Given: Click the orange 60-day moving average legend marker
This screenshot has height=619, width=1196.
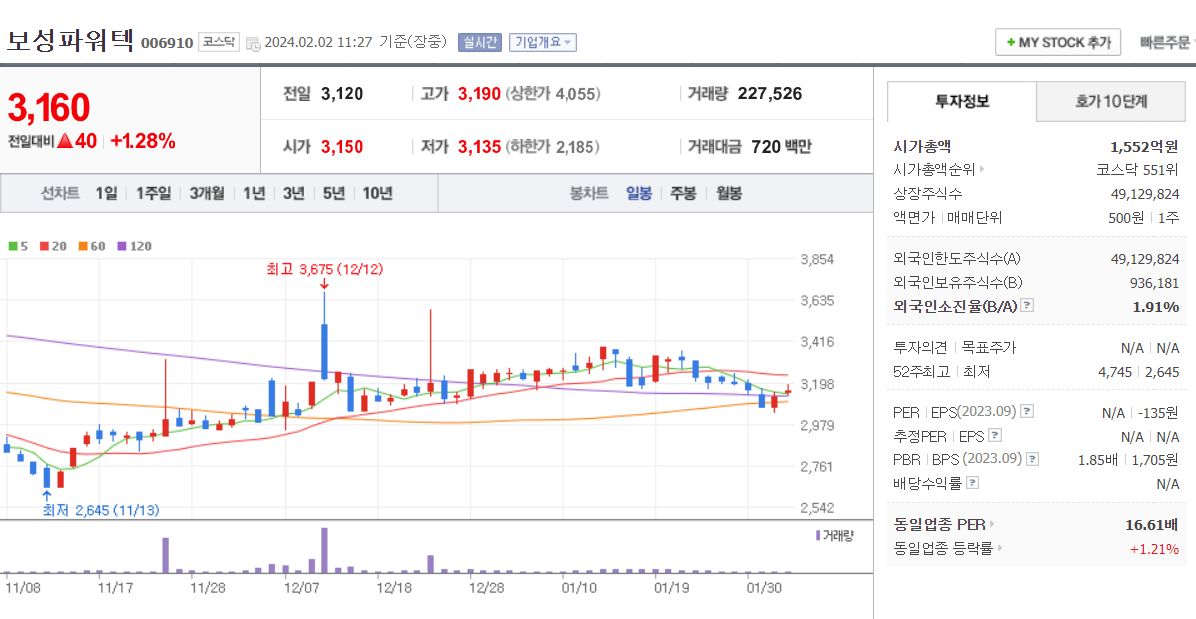Looking at the screenshot, I should point(83,246).
